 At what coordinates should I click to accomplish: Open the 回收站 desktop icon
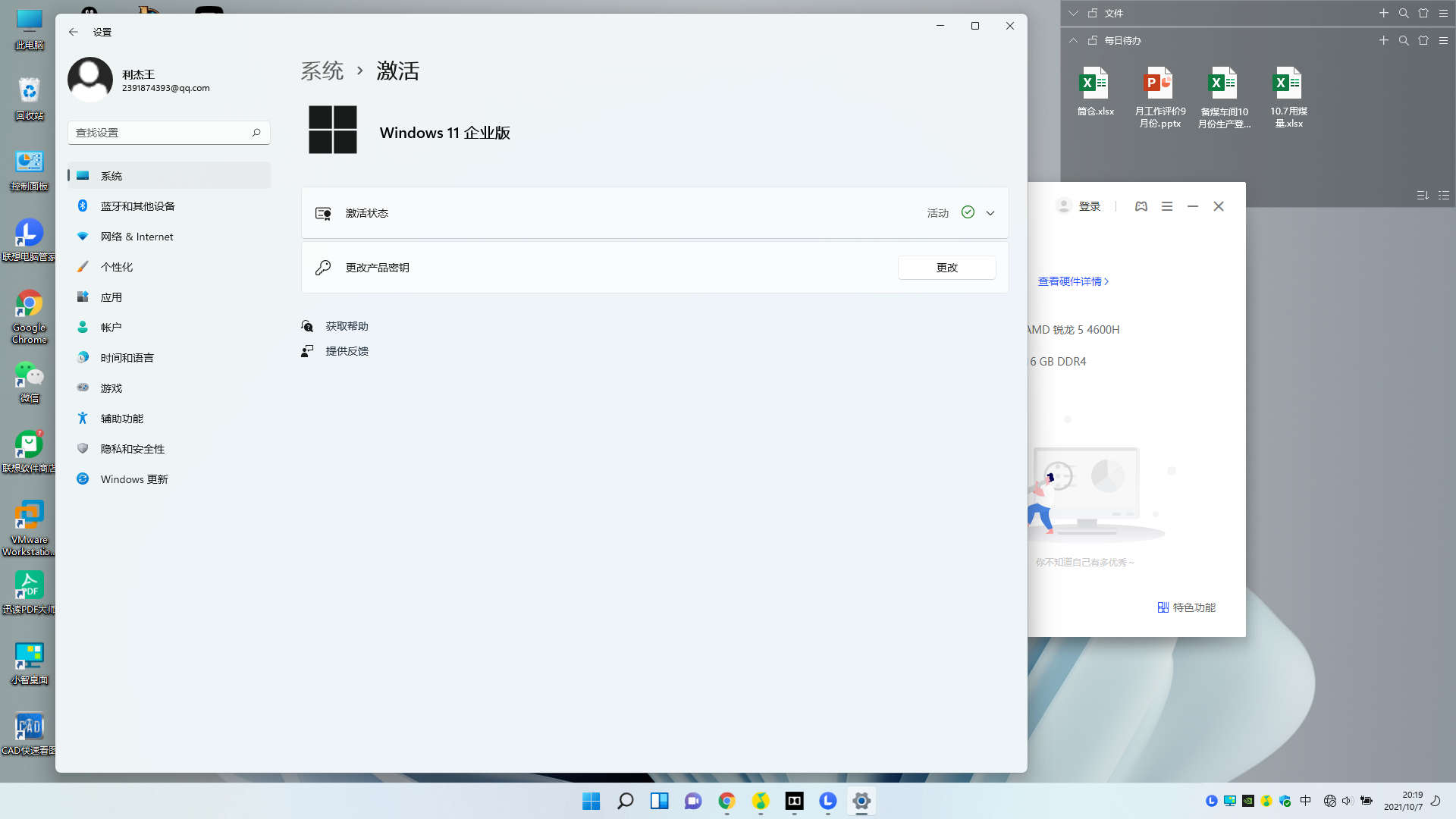30,99
